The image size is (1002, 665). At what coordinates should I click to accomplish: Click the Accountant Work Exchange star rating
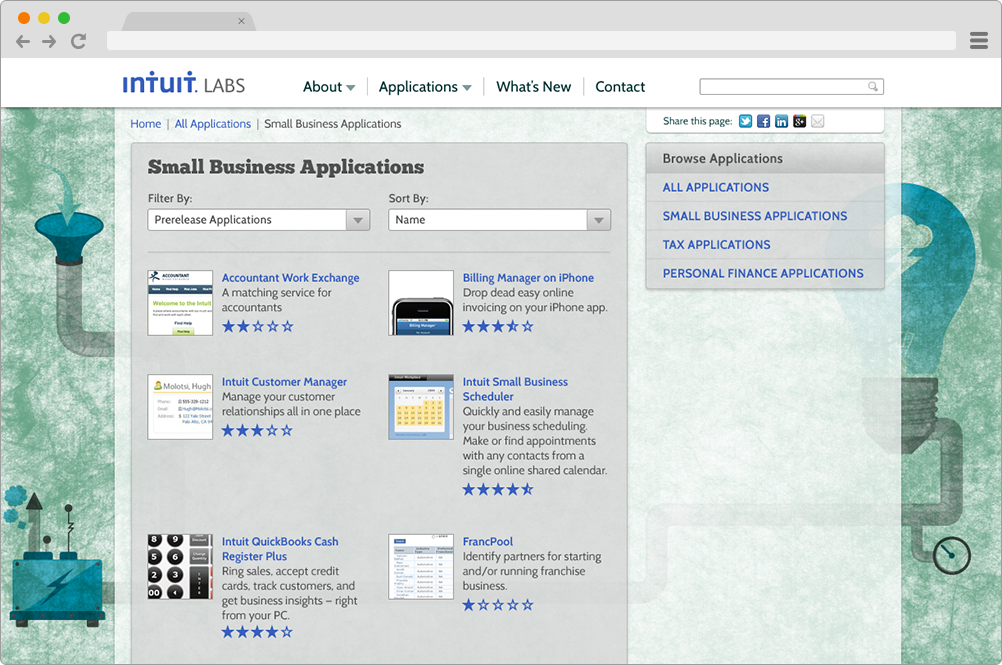258,326
